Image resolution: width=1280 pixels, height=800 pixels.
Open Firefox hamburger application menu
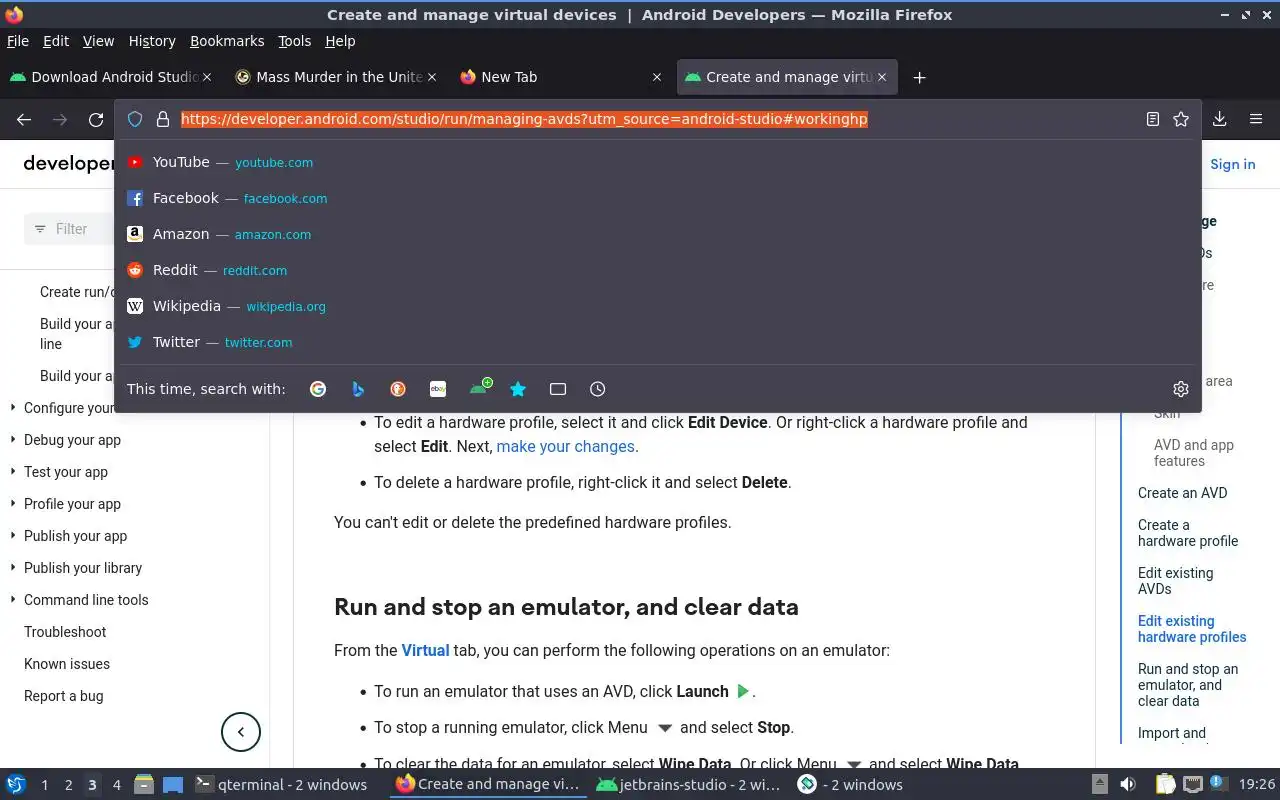tap(1256, 119)
